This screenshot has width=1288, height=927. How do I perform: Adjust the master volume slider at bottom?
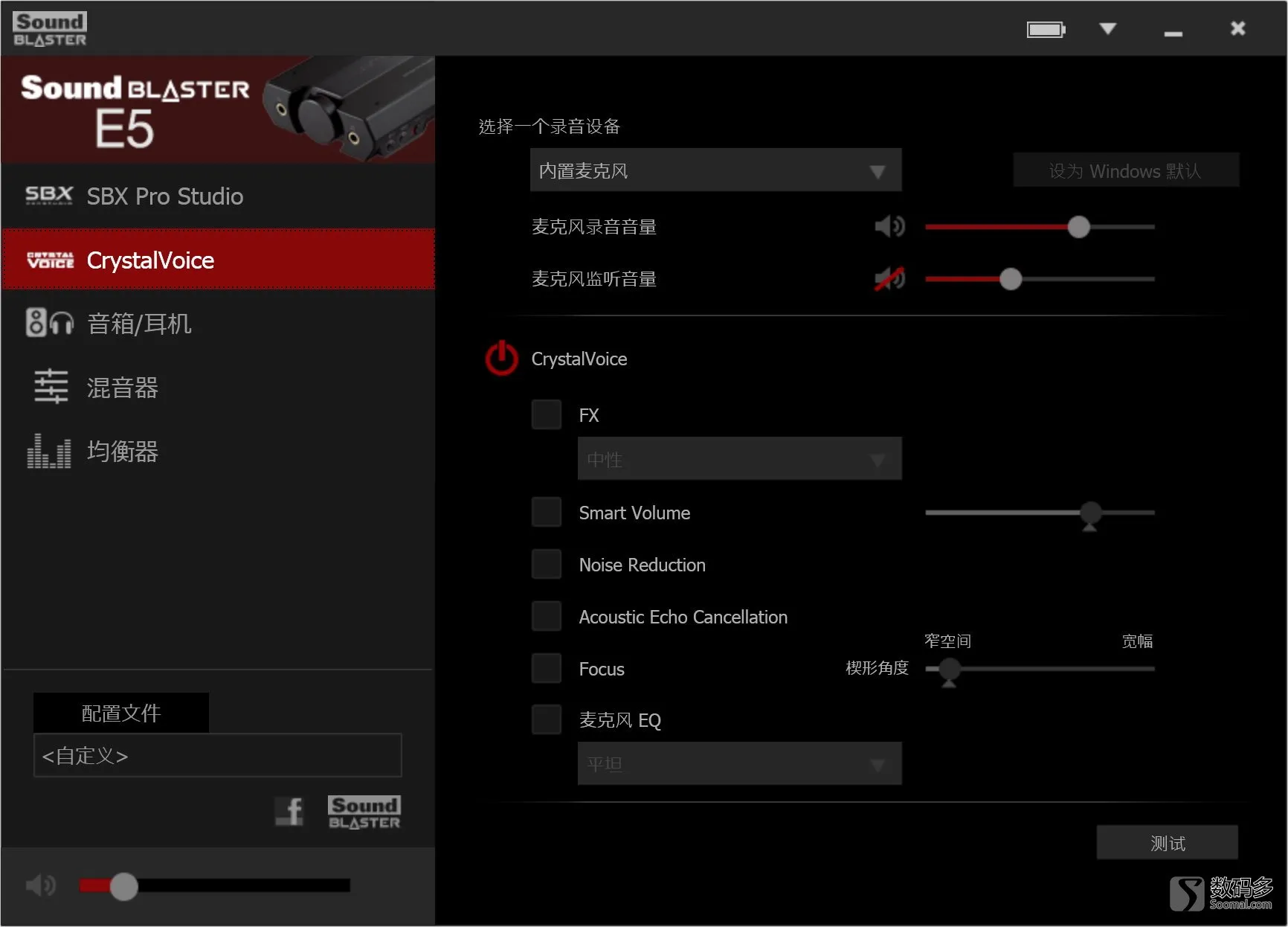point(215,885)
